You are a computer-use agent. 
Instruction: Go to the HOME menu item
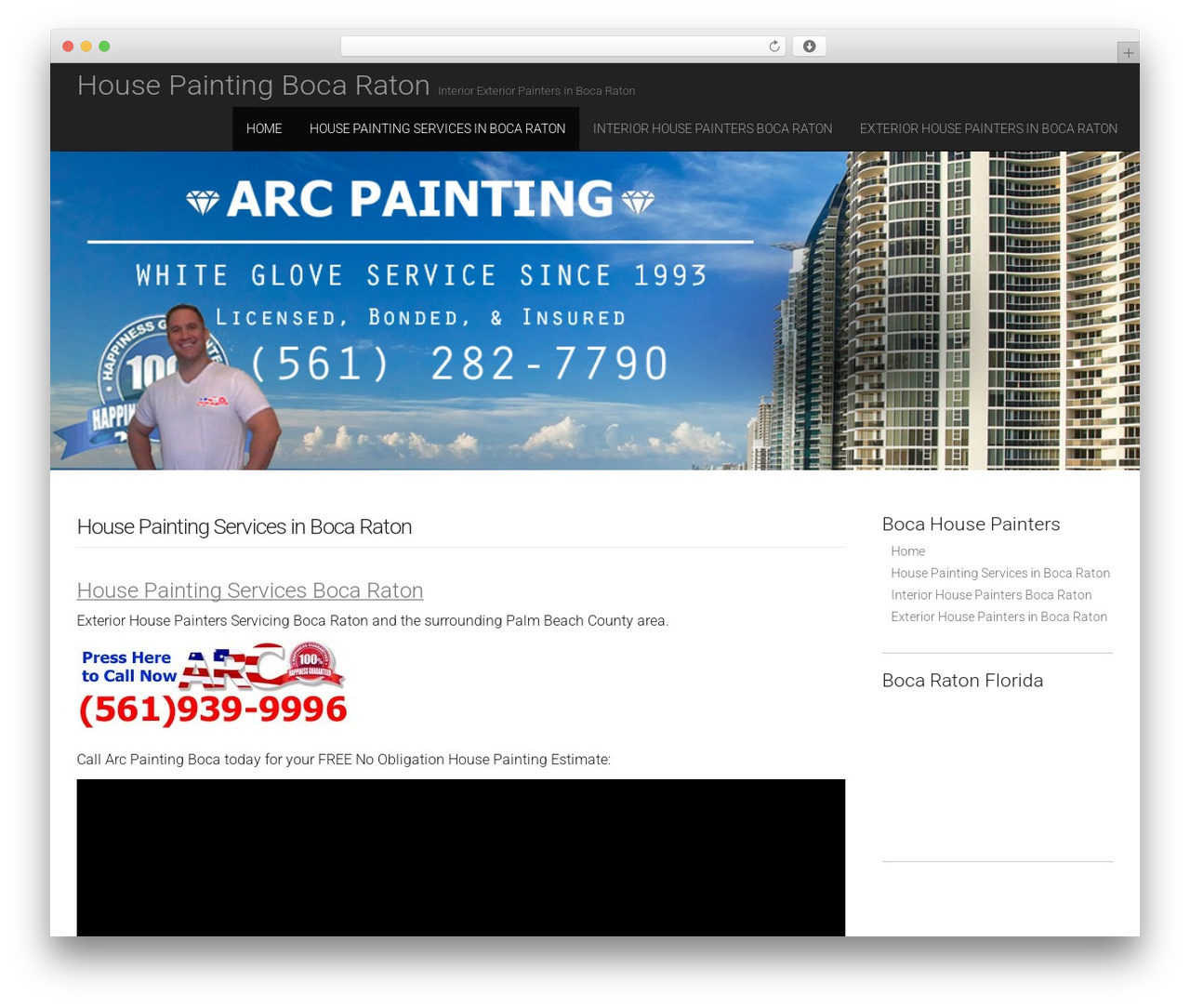coord(264,128)
